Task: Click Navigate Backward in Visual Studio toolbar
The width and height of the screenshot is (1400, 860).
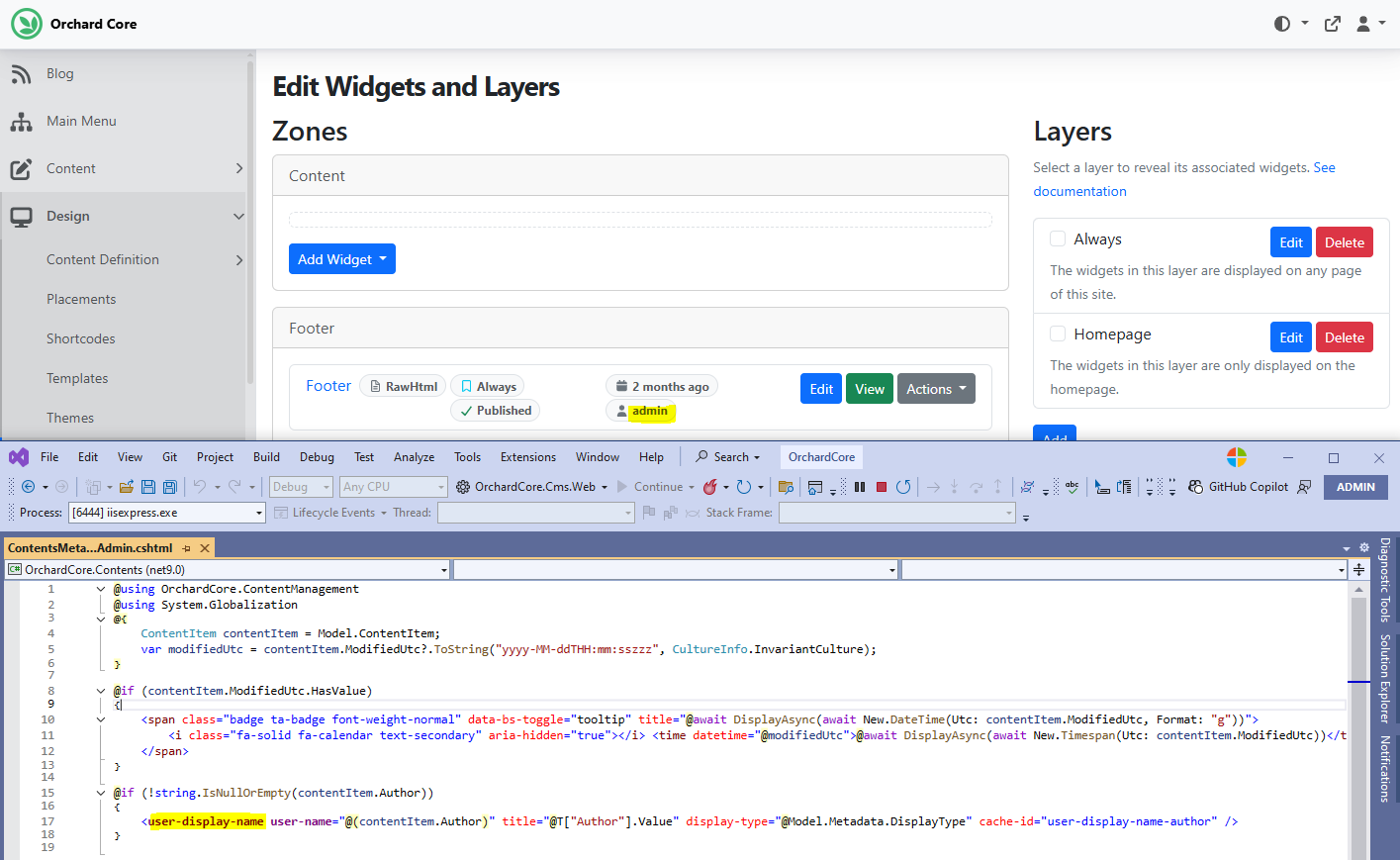Action: pos(28,487)
